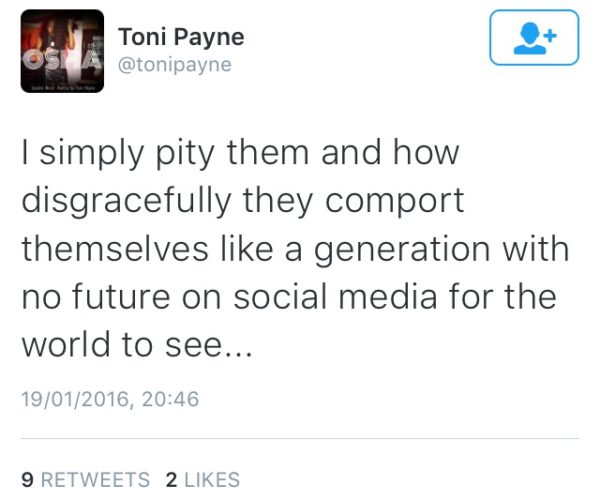Click the word 'disgracefully' in the tweet

[127, 202]
